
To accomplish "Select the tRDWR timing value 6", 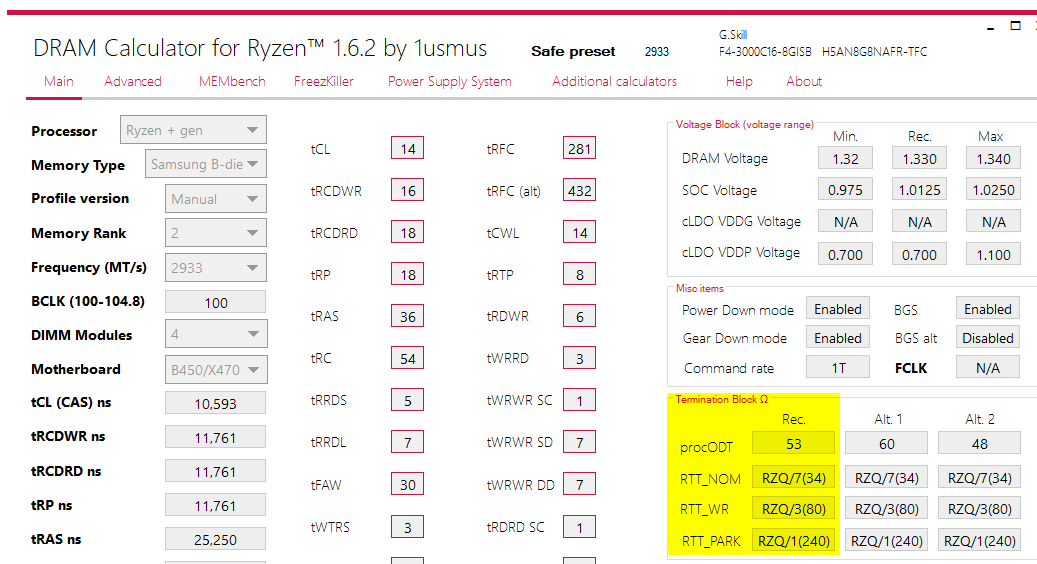I will click(x=579, y=317).
